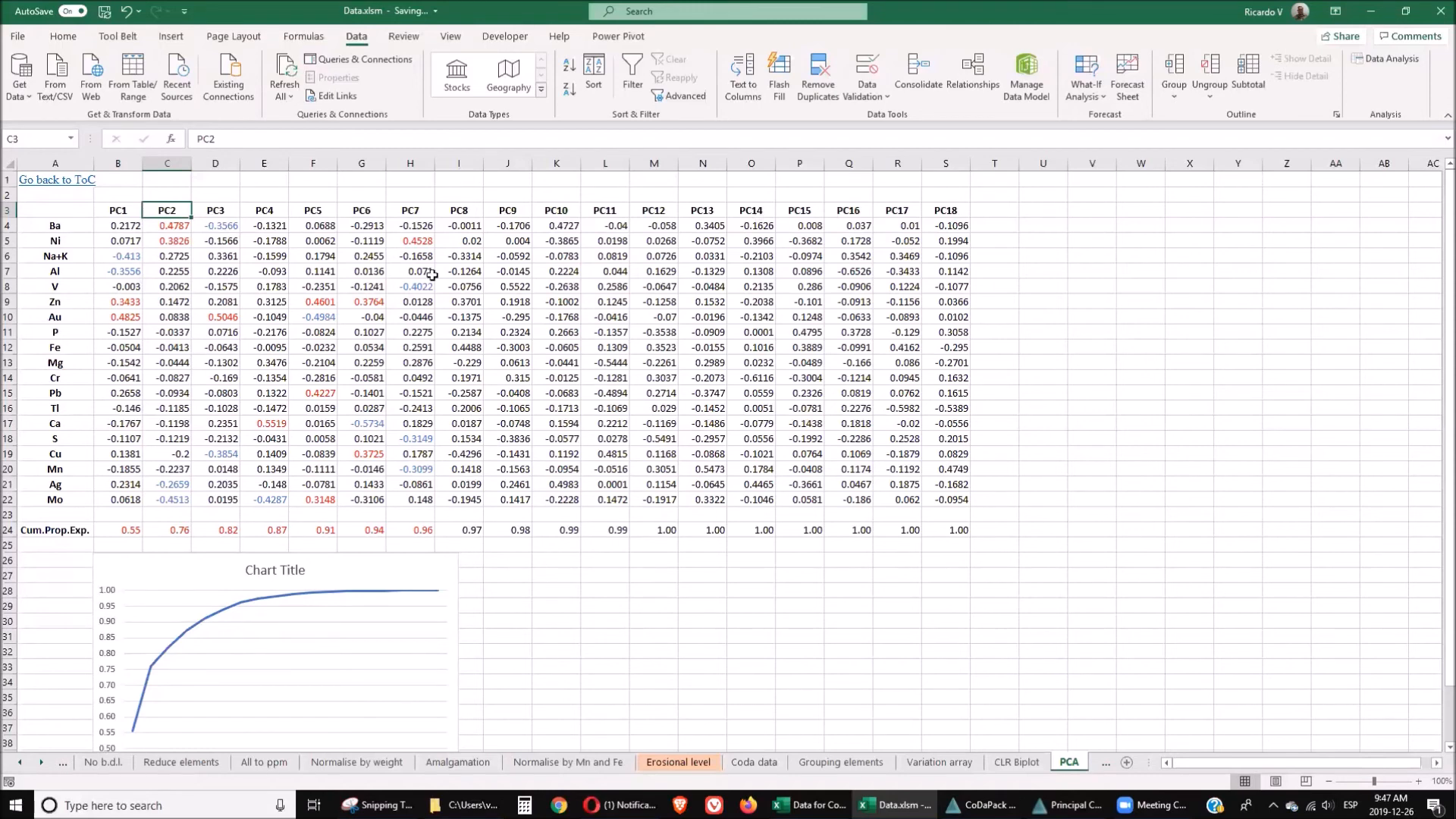
Task: Open Get Data menu
Action: pyautogui.click(x=20, y=77)
